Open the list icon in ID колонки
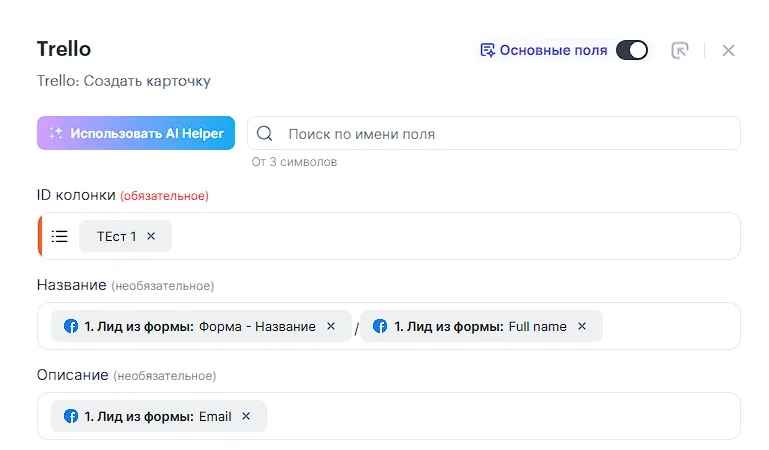The height and width of the screenshot is (450, 769). [60, 236]
